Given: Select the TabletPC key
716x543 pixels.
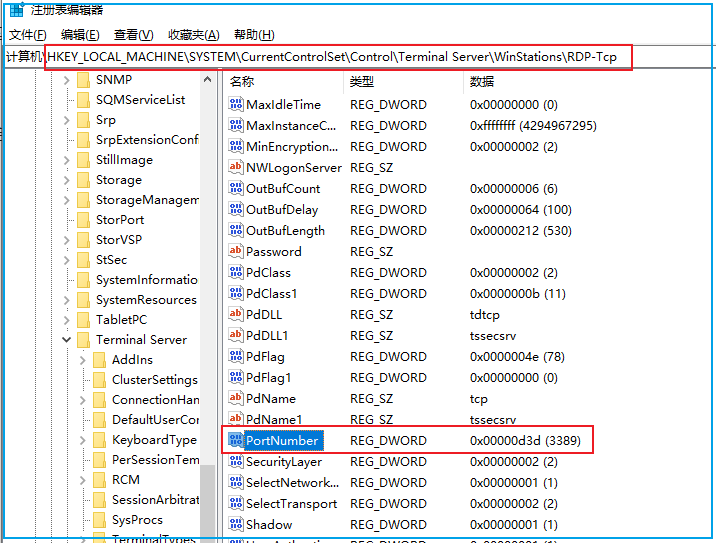Looking at the screenshot, I should pyautogui.click(x=121, y=320).
